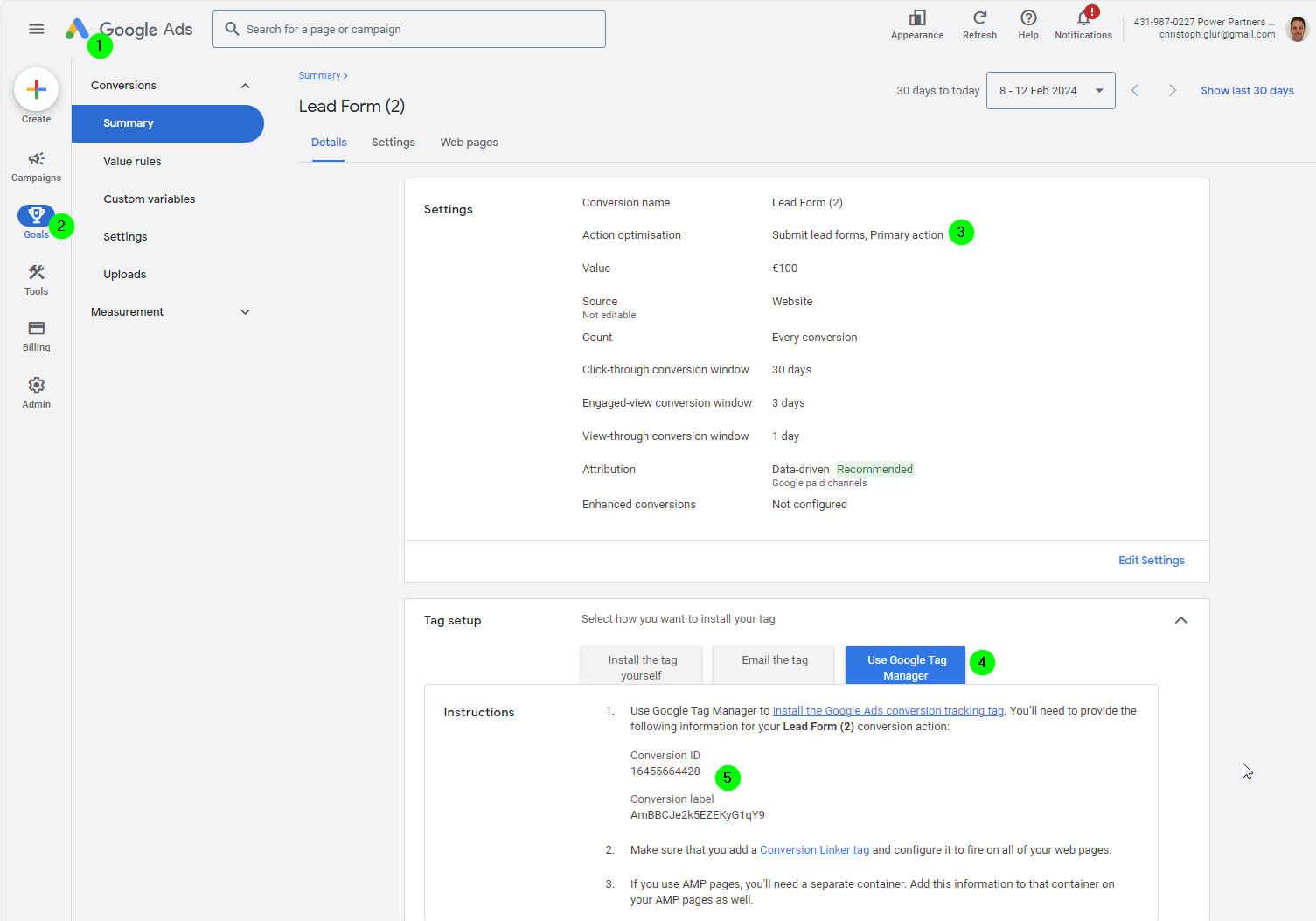Select the Use Google Tag Manager option
1316x921 pixels.
906,666
